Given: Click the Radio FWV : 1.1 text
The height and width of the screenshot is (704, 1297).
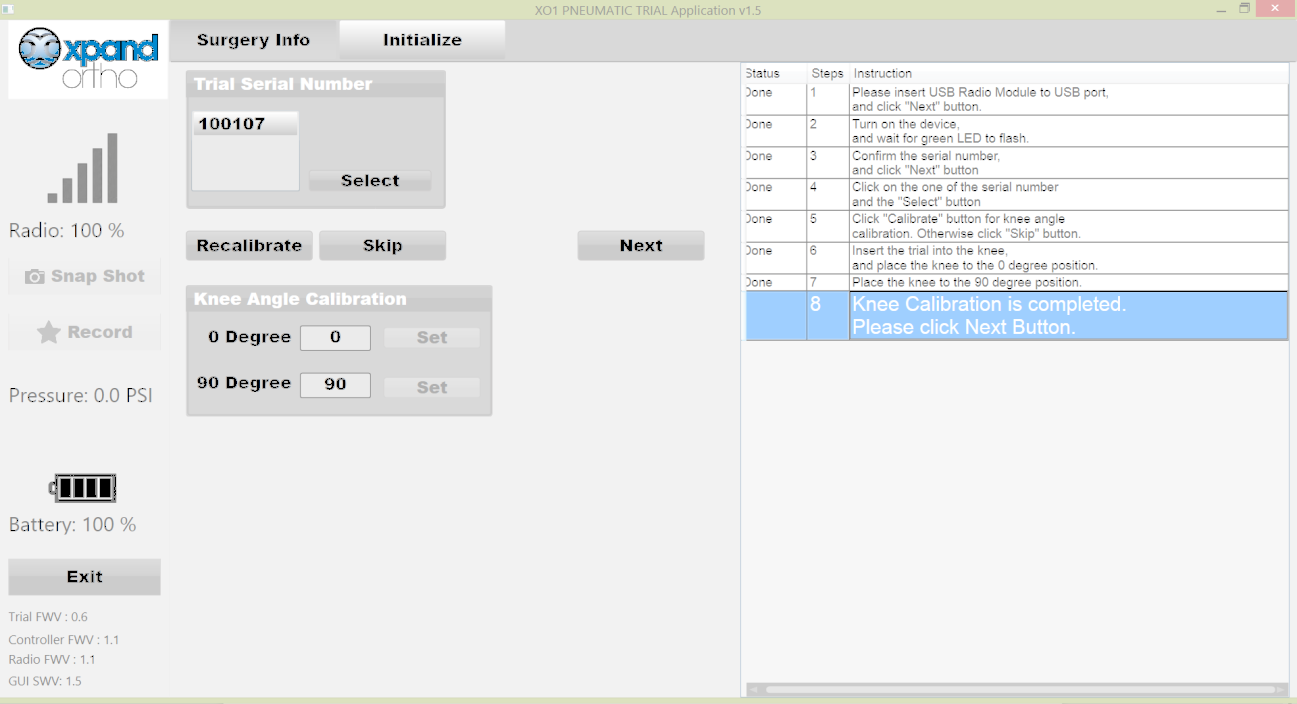Looking at the screenshot, I should coord(52,660).
